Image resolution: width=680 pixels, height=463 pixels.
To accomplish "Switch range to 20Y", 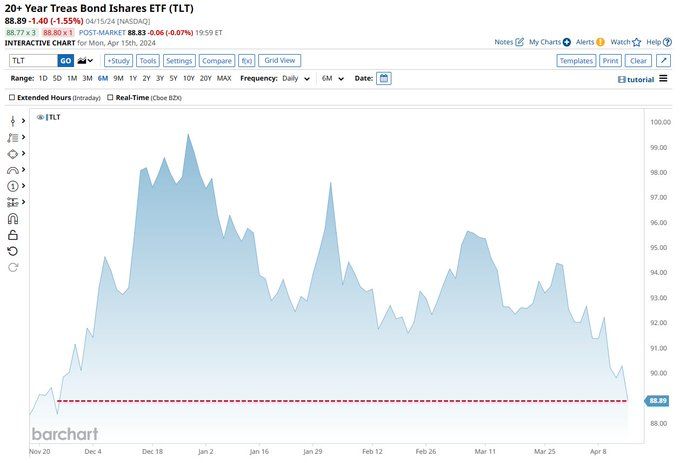I will tap(206, 78).
